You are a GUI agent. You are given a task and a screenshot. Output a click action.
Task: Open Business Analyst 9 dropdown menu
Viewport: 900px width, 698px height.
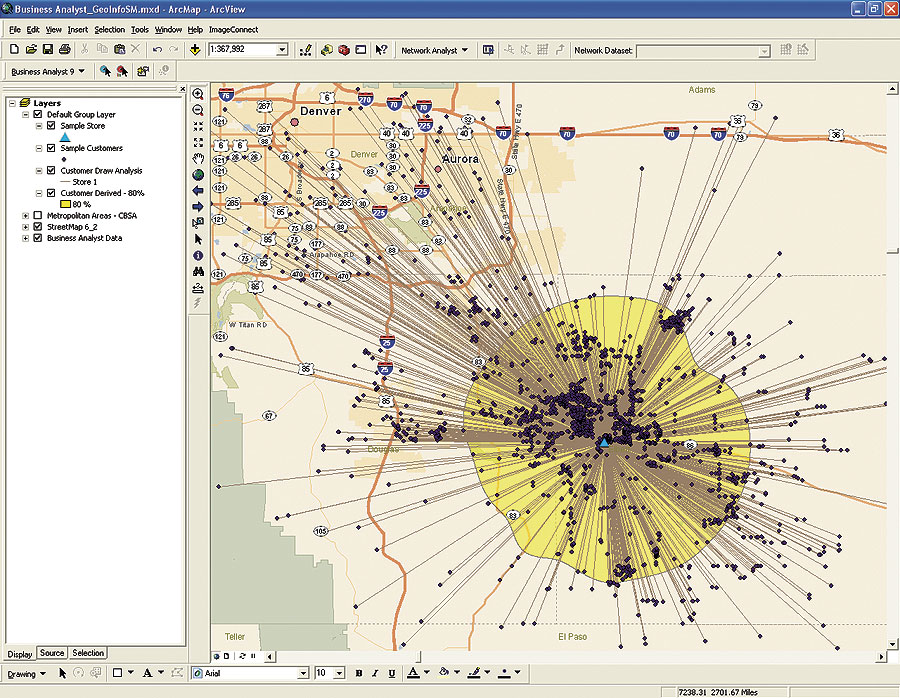[x=47, y=71]
